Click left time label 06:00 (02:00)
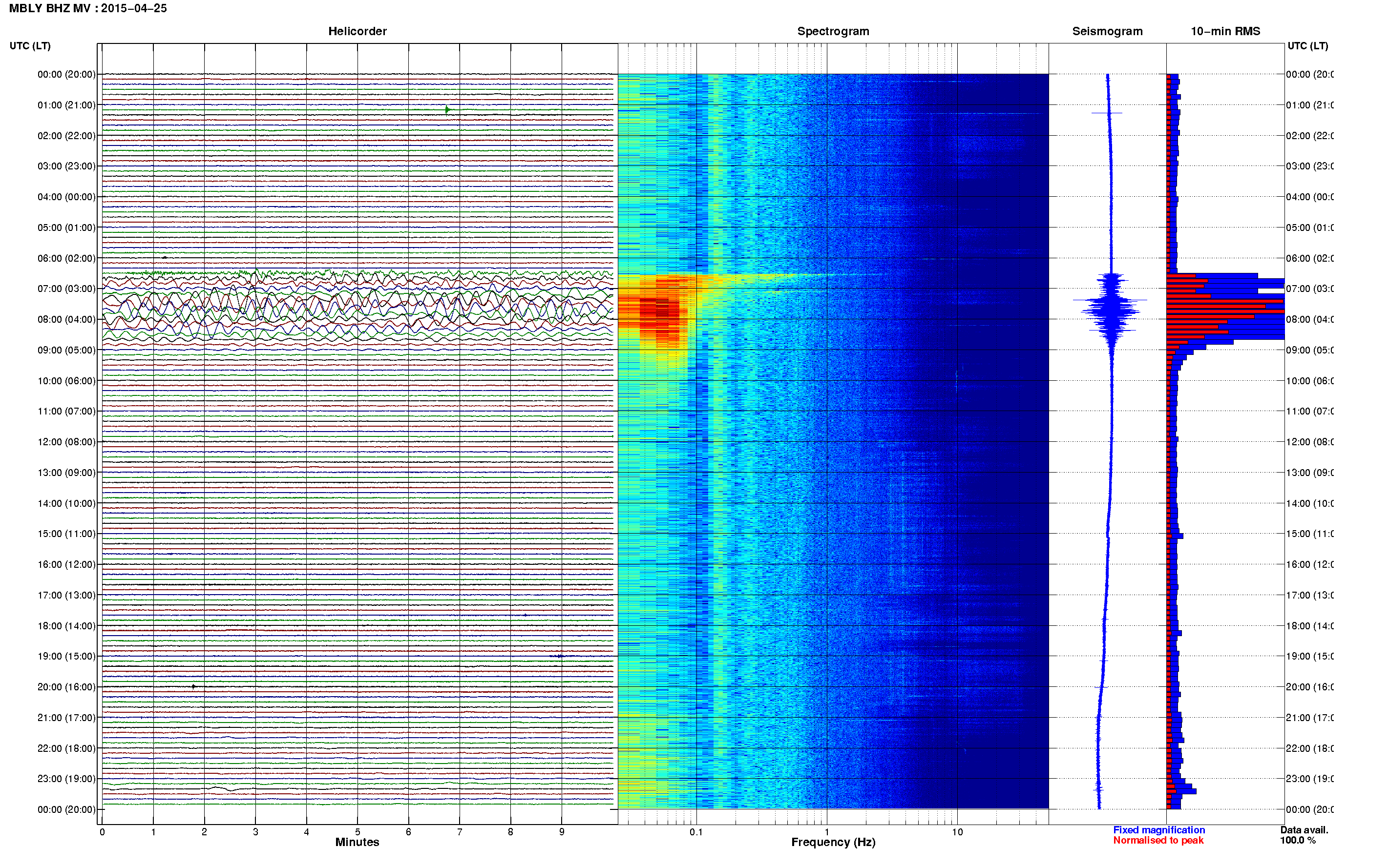 click(66, 258)
